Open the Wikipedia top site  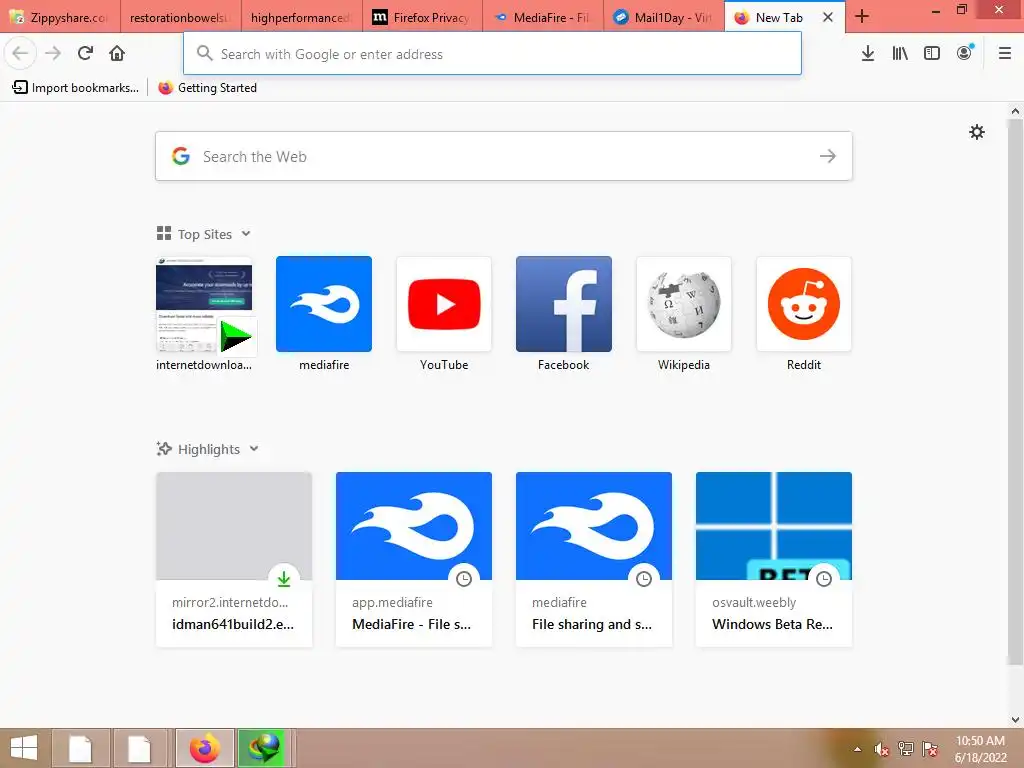click(x=684, y=314)
